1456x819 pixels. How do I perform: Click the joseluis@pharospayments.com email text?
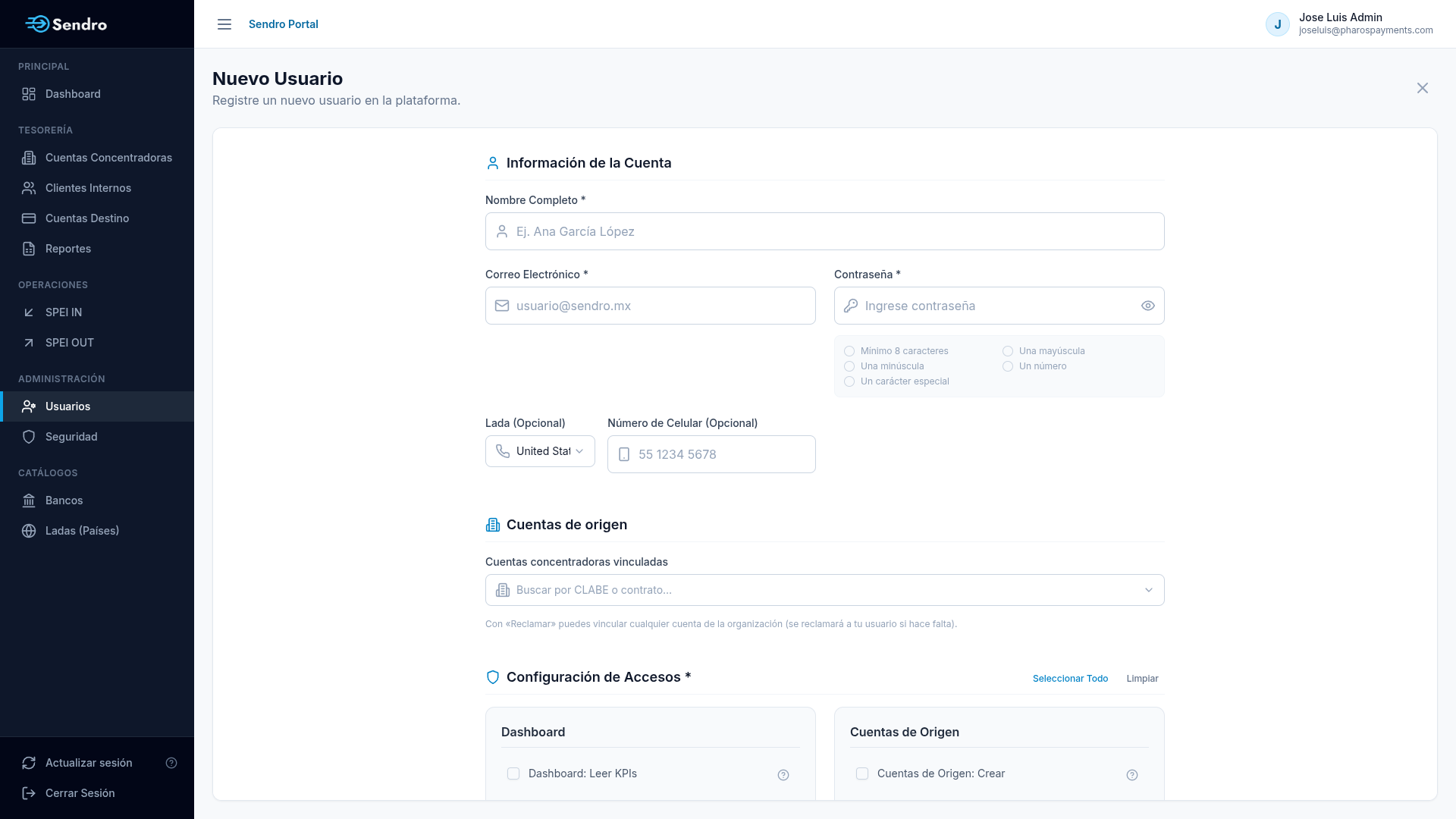tap(1366, 30)
